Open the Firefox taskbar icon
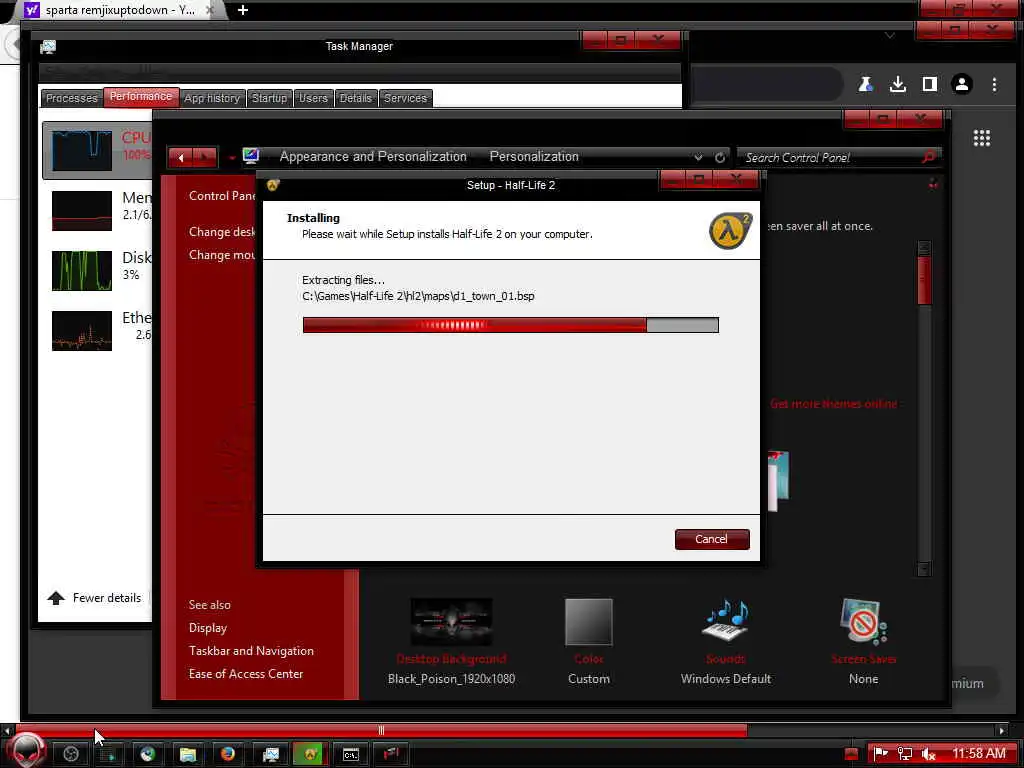Image resolution: width=1024 pixels, height=768 pixels. click(x=228, y=754)
